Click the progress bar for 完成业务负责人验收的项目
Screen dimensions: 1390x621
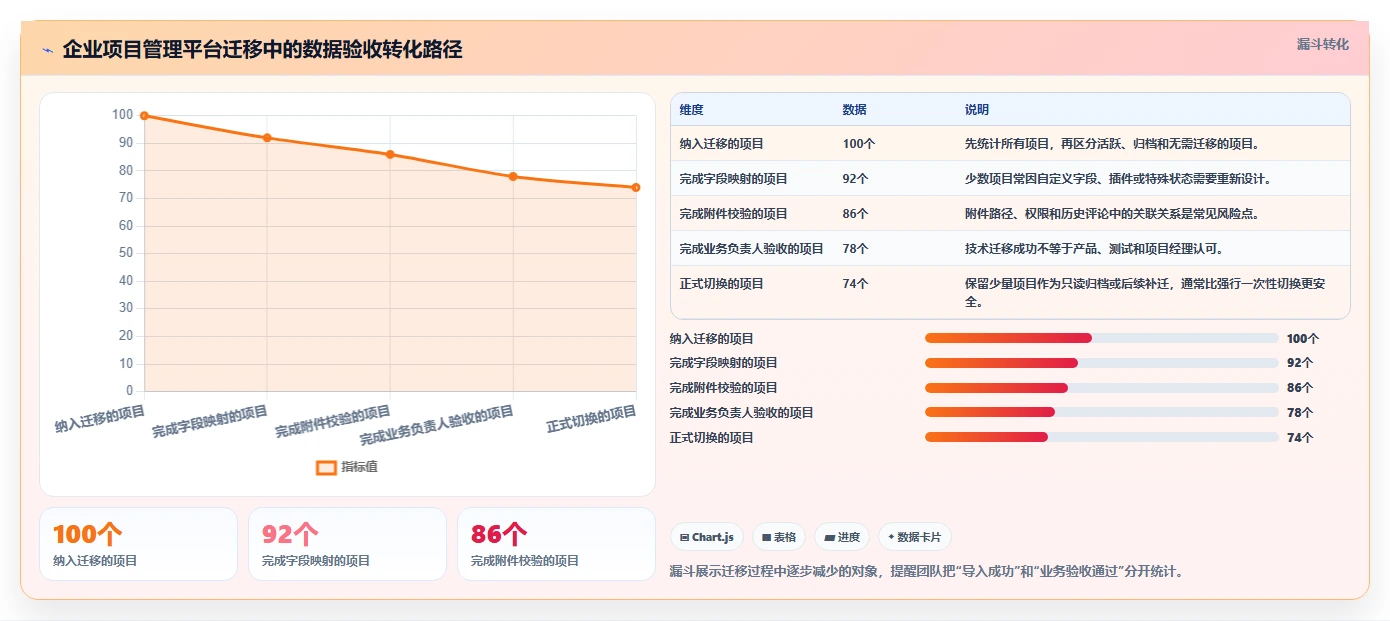click(1102, 412)
